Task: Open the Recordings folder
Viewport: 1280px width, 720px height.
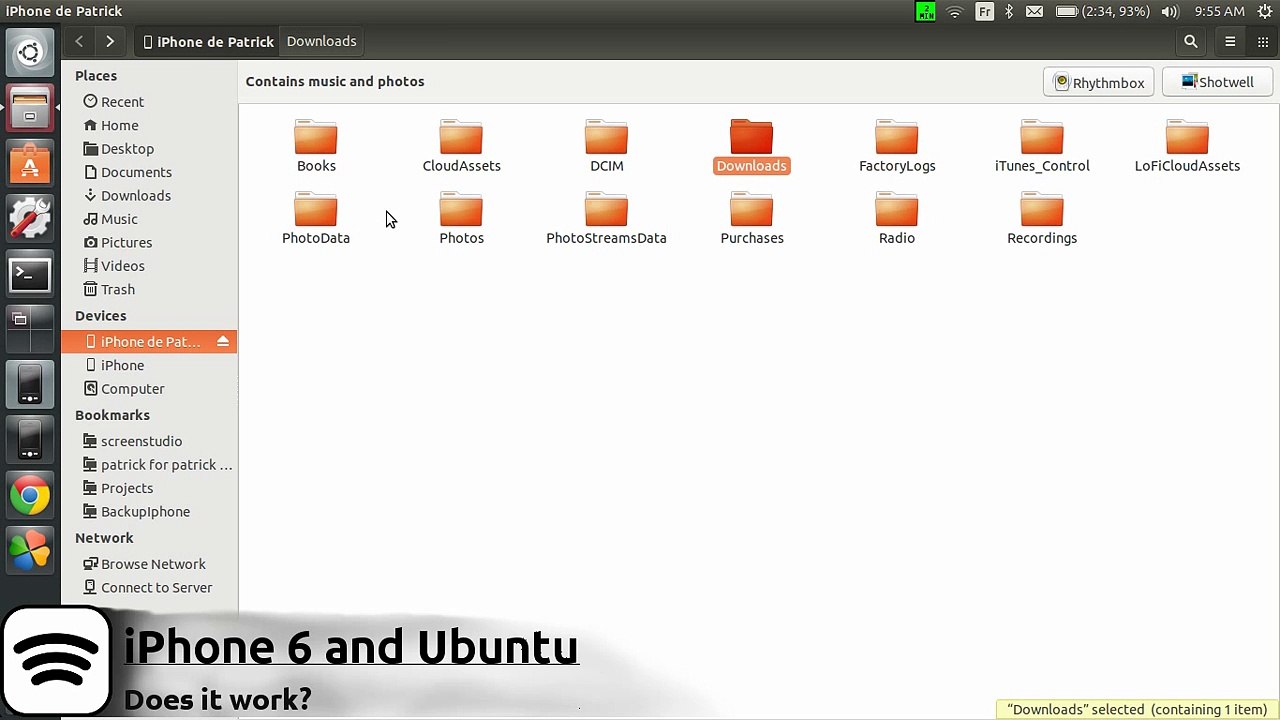Action: pyautogui.click(x=1042, y=219)
